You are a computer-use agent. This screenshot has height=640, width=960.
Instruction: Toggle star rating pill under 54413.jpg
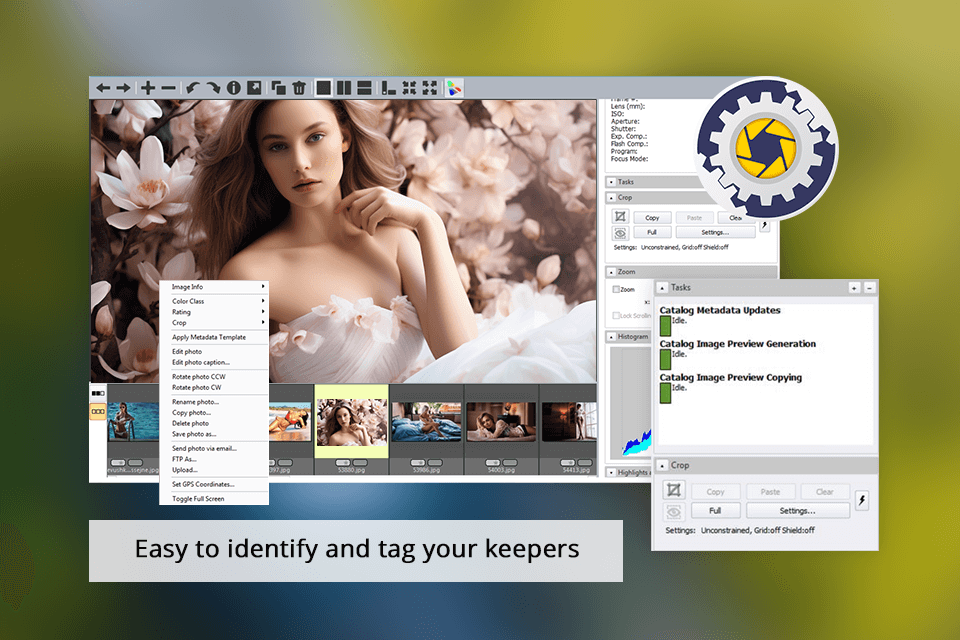click(x=568, y=462)
